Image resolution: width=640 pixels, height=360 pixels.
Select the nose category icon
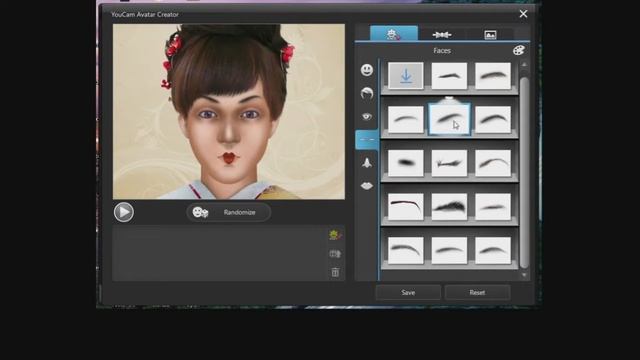pos(367,163)
